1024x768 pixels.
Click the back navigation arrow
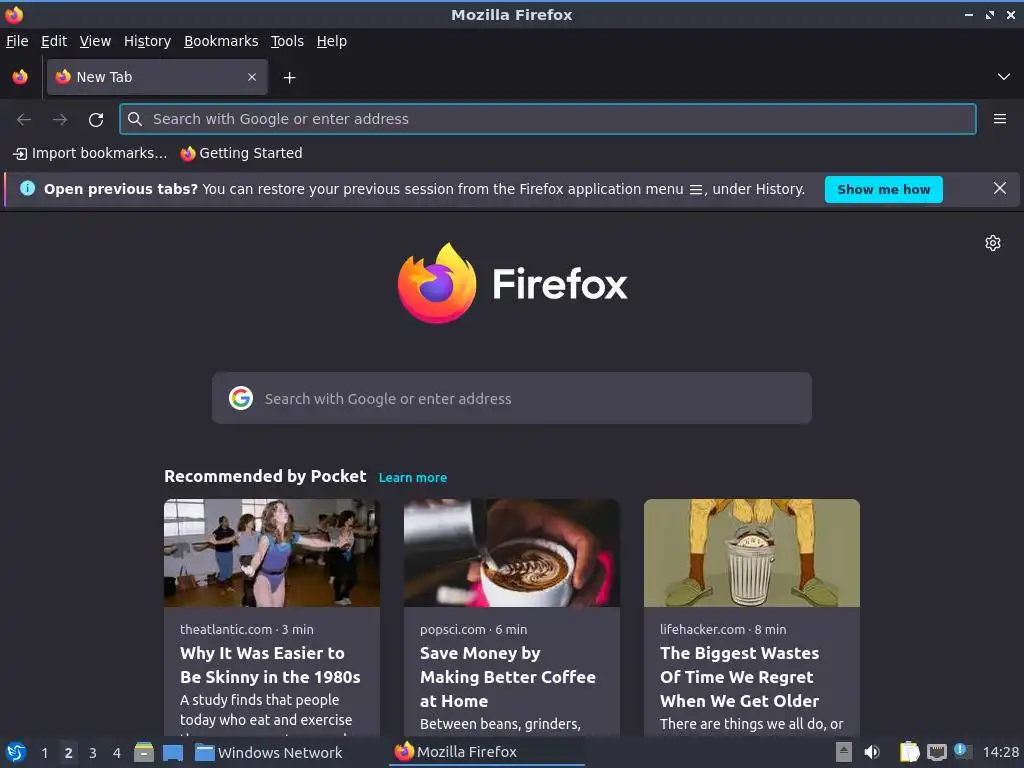24,120
